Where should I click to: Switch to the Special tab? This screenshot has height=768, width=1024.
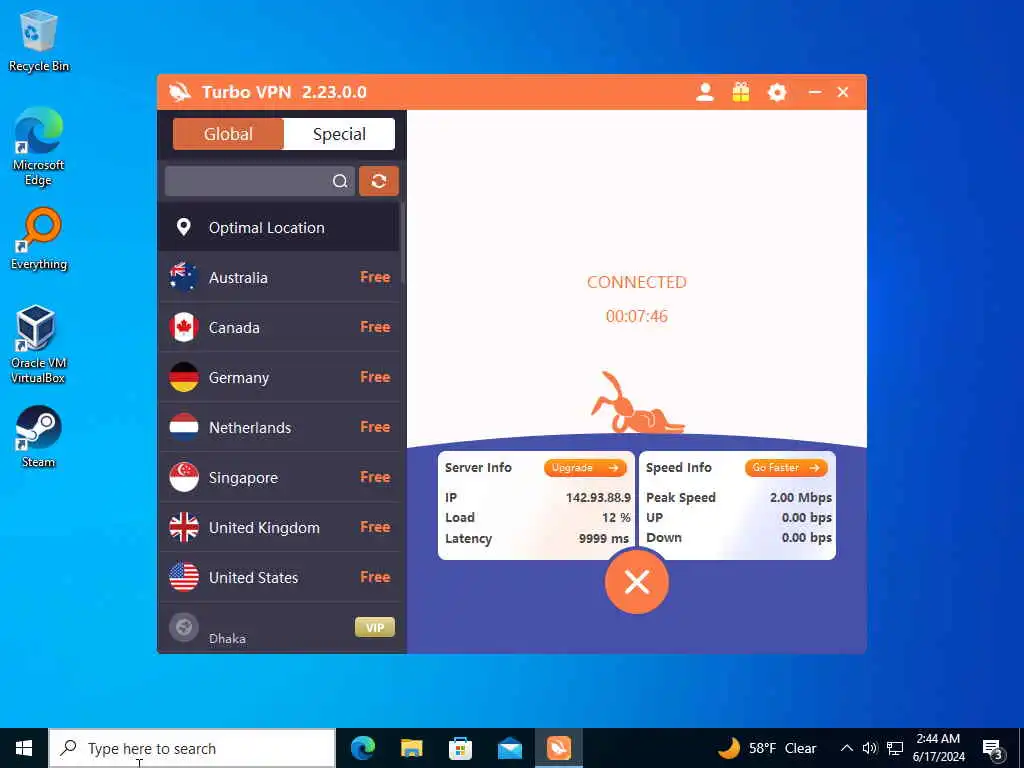click(x=339, y=134)
